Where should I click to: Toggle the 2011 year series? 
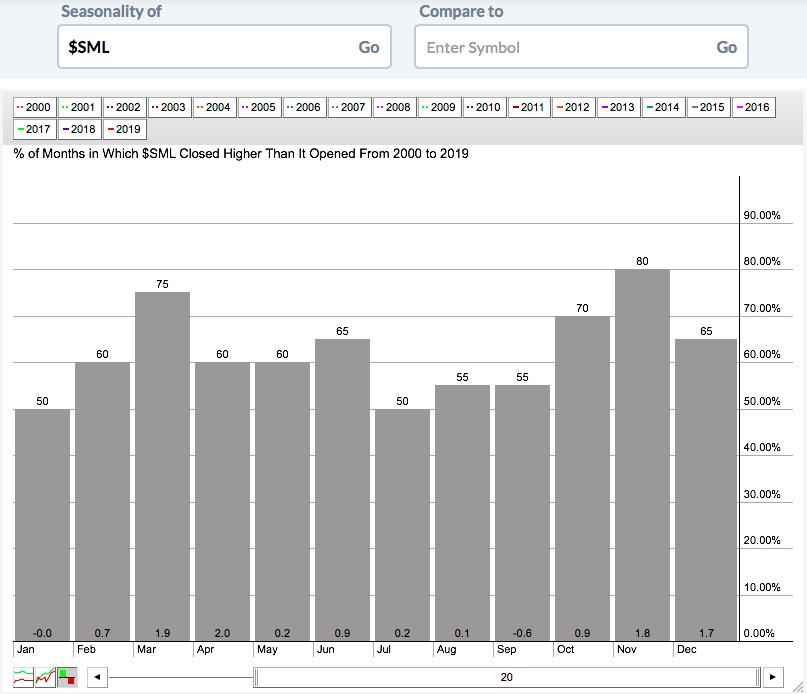(527, 107)
